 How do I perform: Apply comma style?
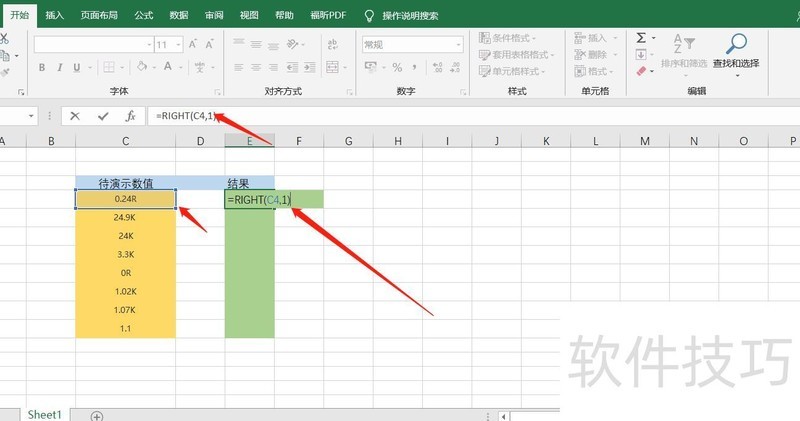coord(414,67)
